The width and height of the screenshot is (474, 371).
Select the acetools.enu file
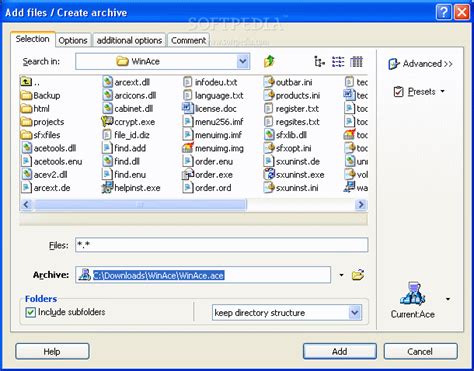point(52,162)
